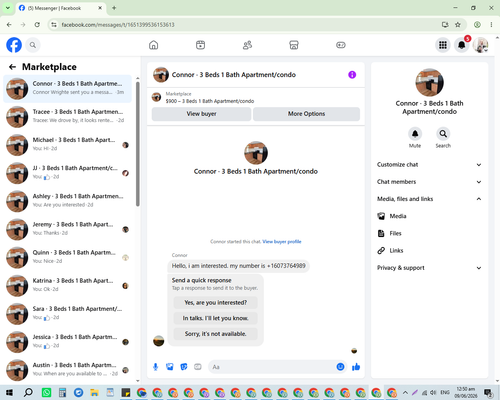Viewport: 500px width, 400px height.
Task: Search in conversation magnifier icon
Action: pyautogui.click(x=443, y=134)
